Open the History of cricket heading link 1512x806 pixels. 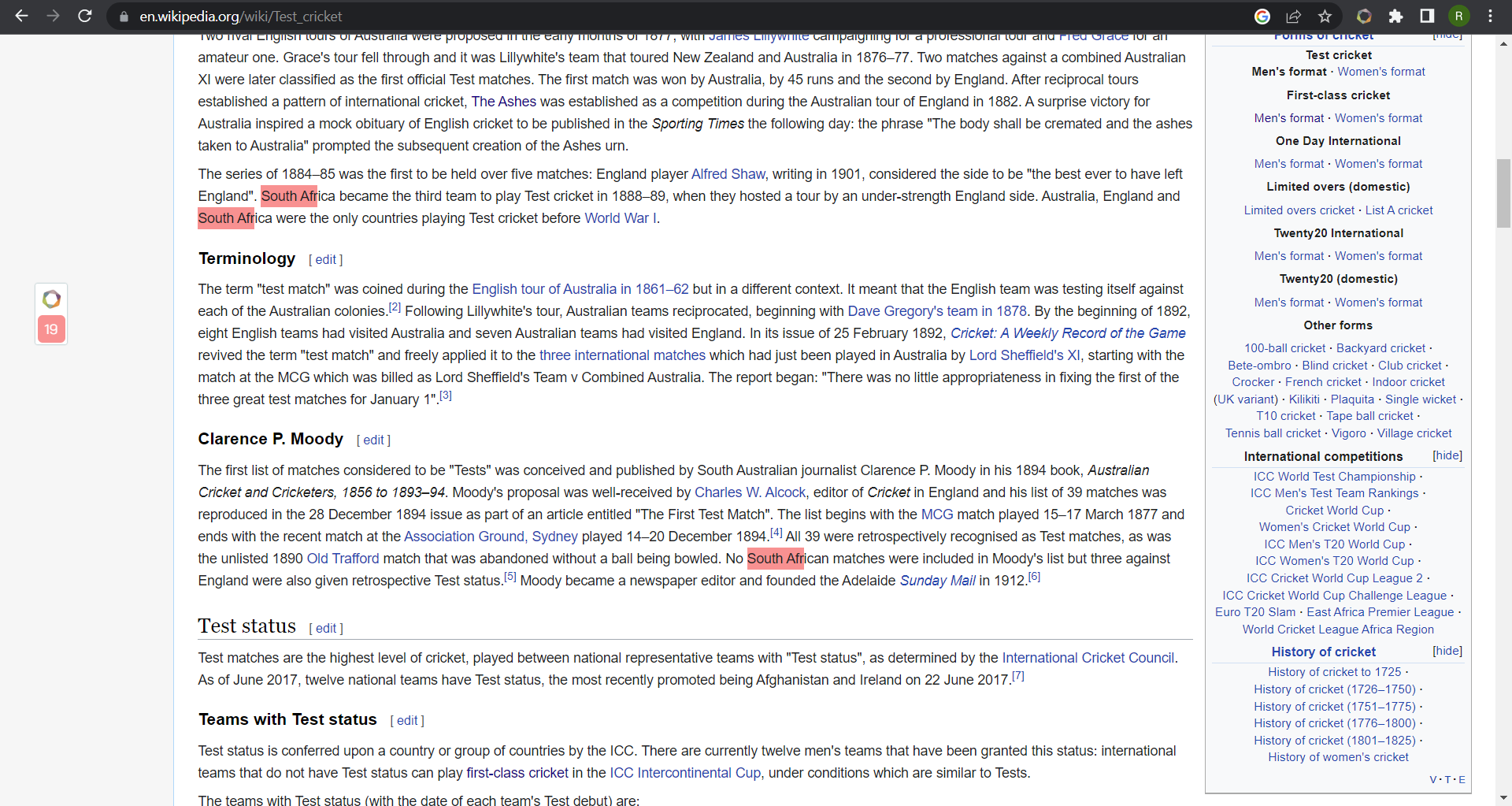click(x=1323, y=652)
